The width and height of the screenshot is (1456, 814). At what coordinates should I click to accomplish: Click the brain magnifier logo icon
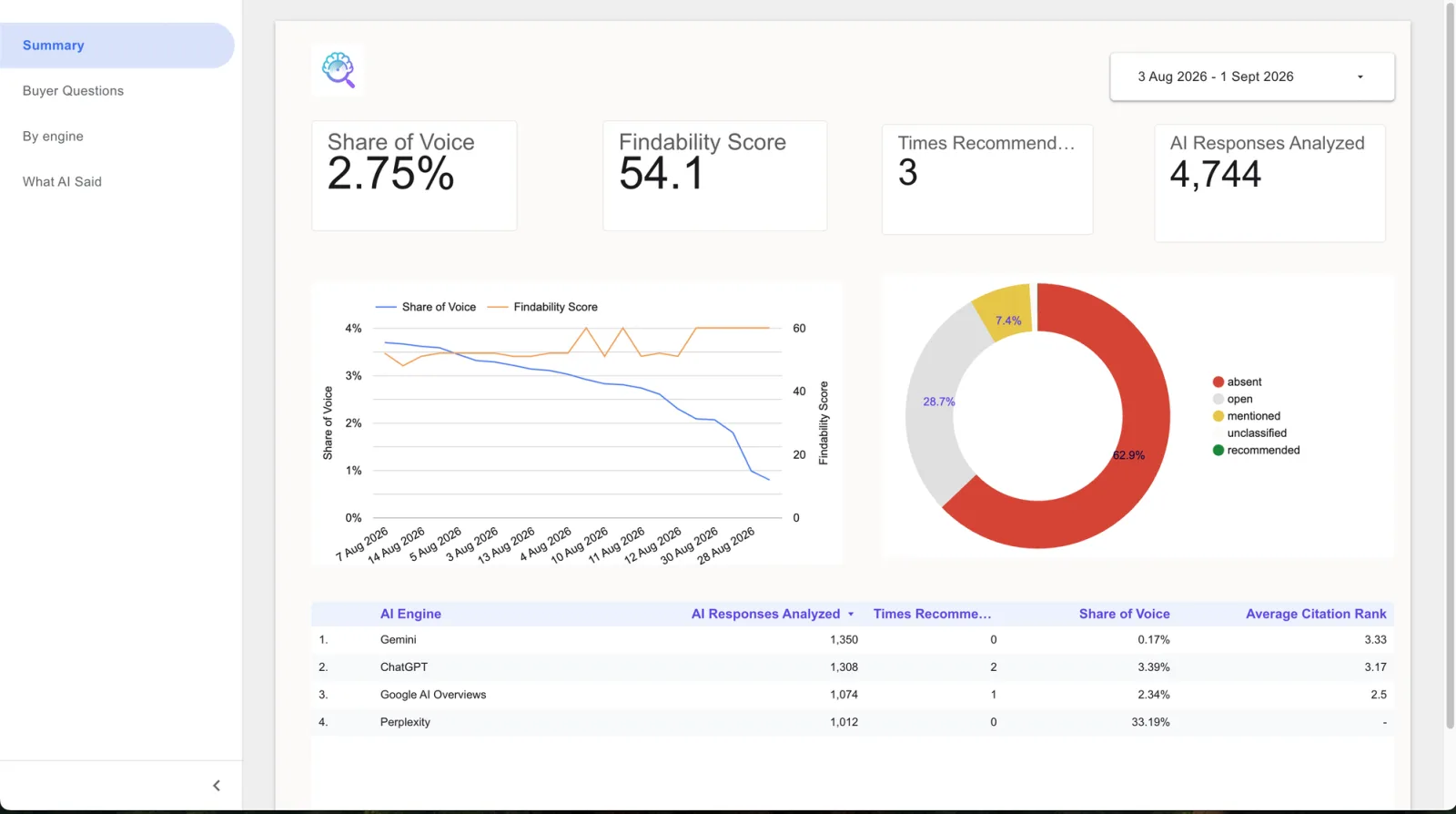339,69
